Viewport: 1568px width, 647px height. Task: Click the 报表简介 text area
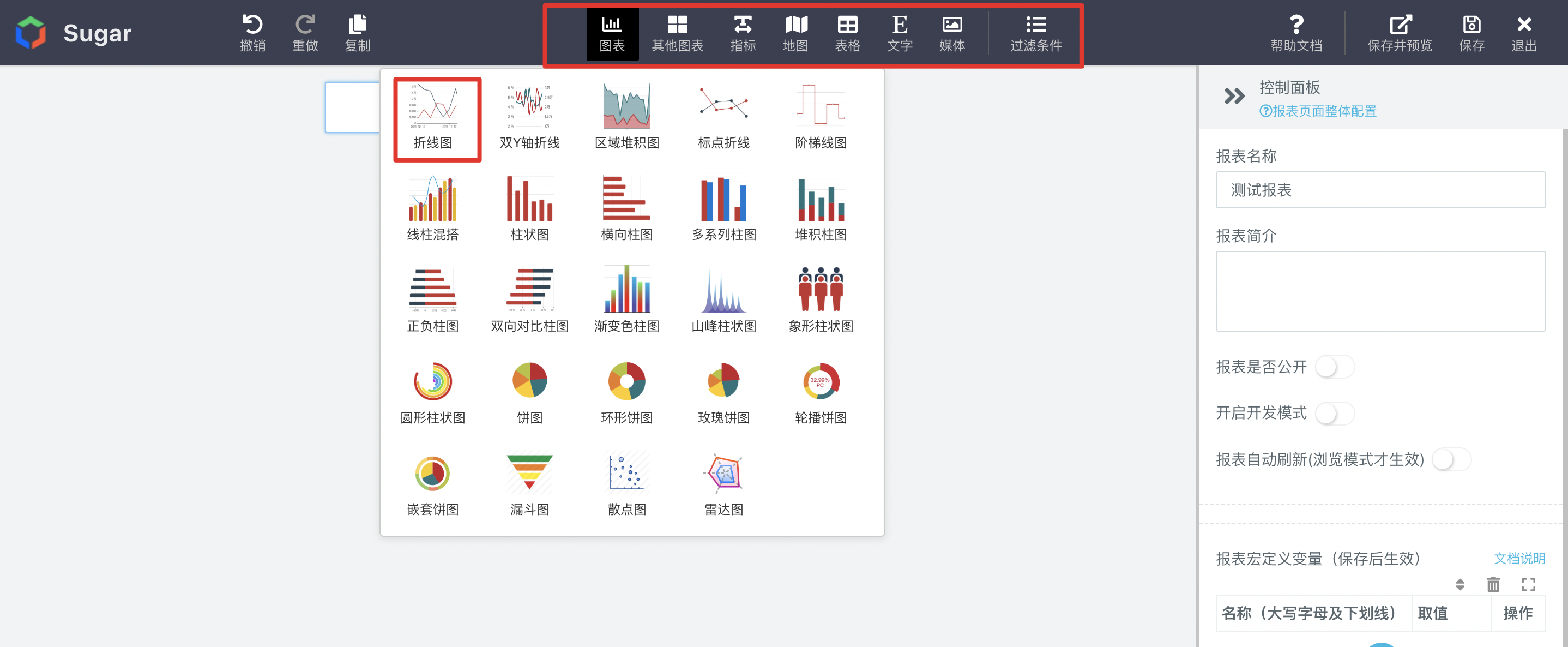[1380, 291]
